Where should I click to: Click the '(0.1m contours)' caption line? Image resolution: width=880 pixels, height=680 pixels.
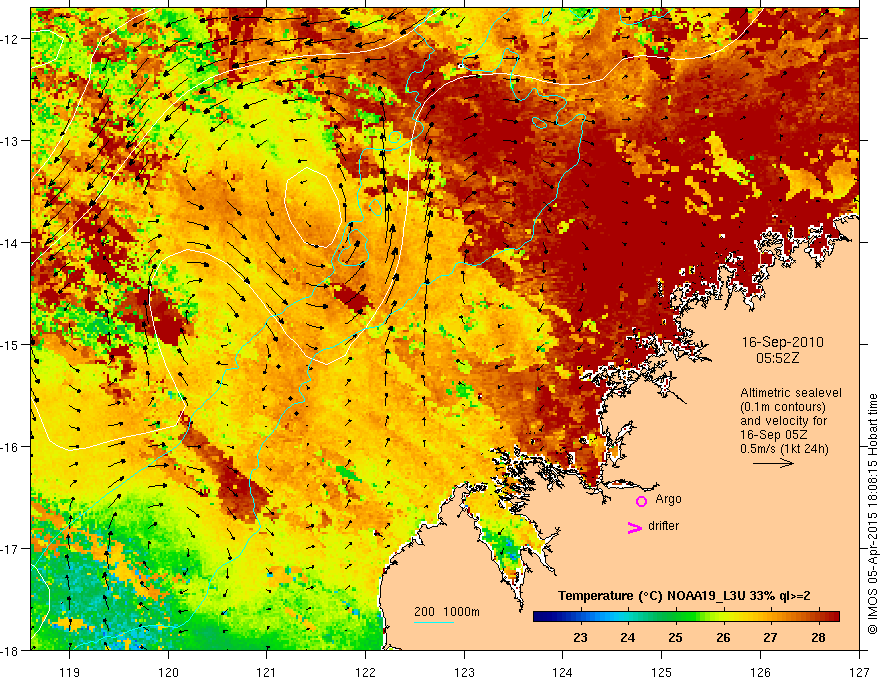tap(783, 407)
